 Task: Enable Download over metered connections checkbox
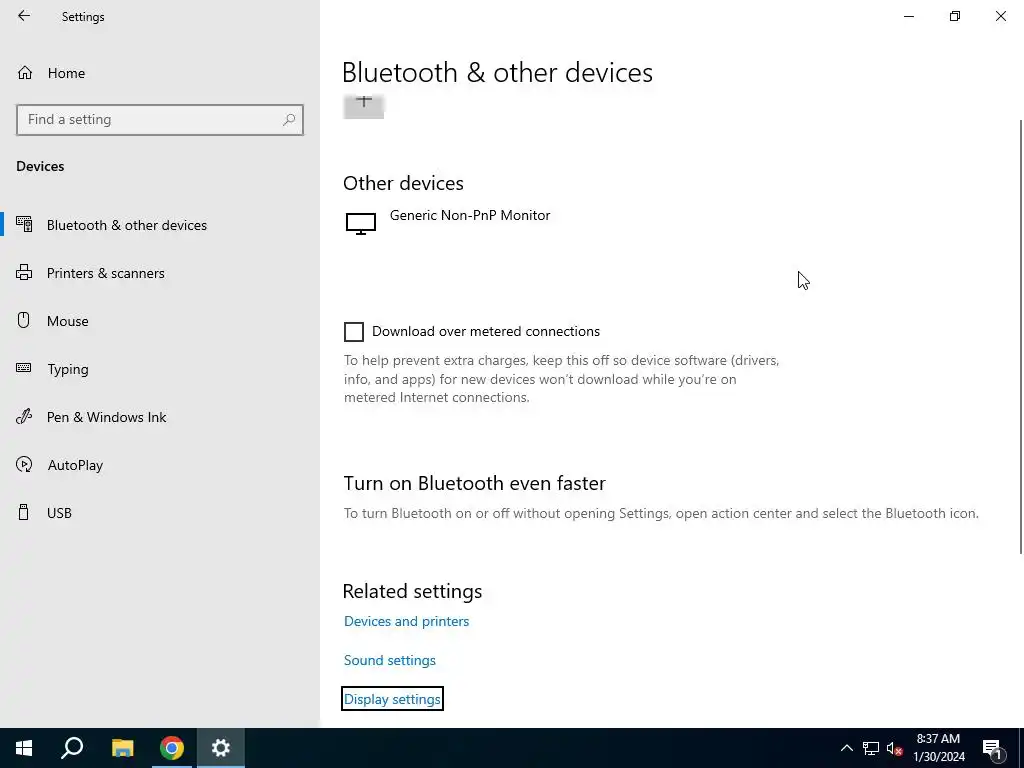[354, 332]
